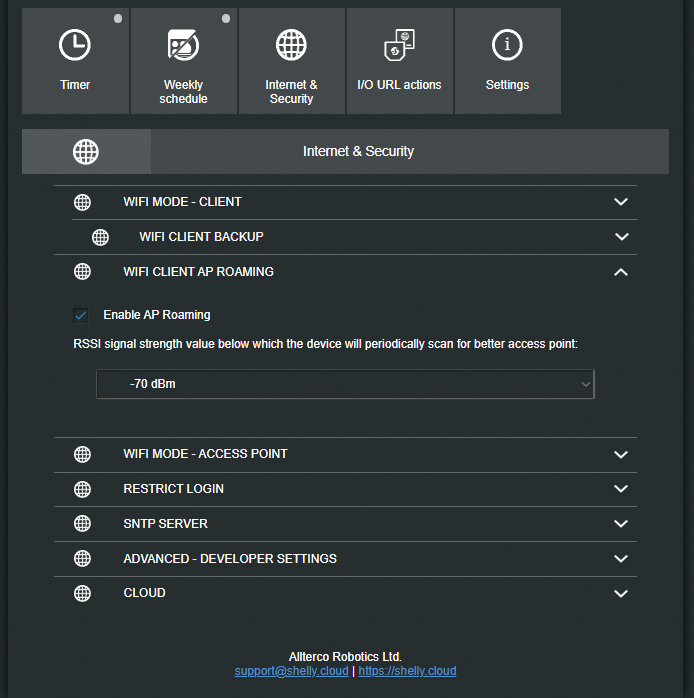Expand the SNTP SERVER section chevron
This screenshot has width=694, height=698.
(x=621, y=524)
